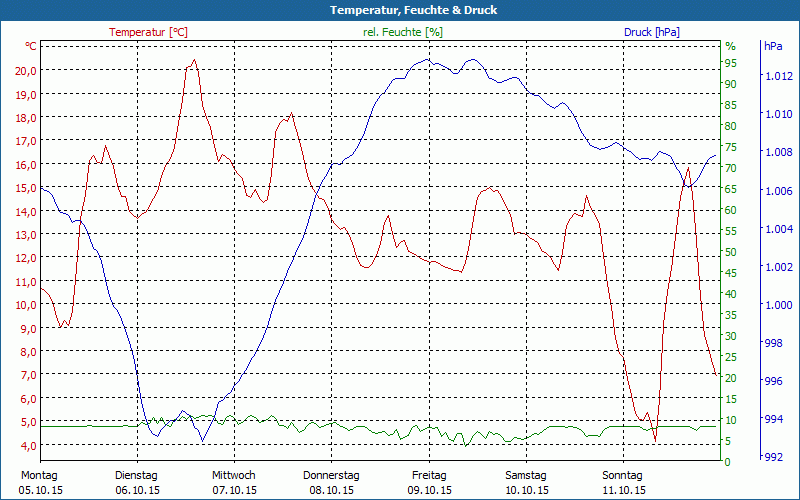Choose the Donnerstag 08.10.15 date label
This screenshot has height=500, width=800.
click(x=331, y=482)
